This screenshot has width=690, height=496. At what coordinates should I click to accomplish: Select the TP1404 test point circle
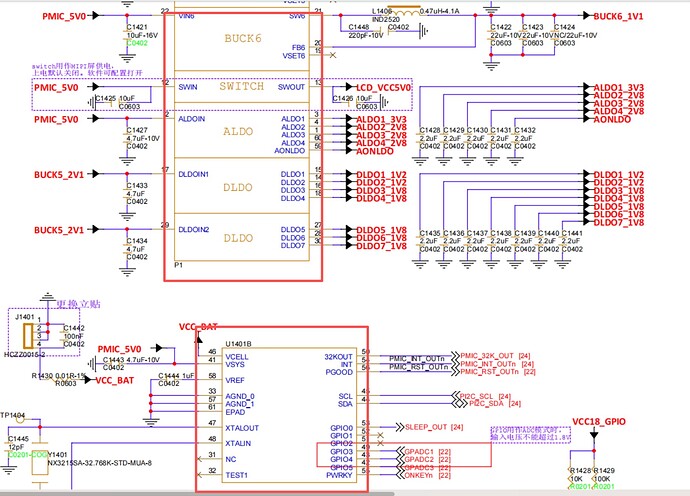coord(20,420)
